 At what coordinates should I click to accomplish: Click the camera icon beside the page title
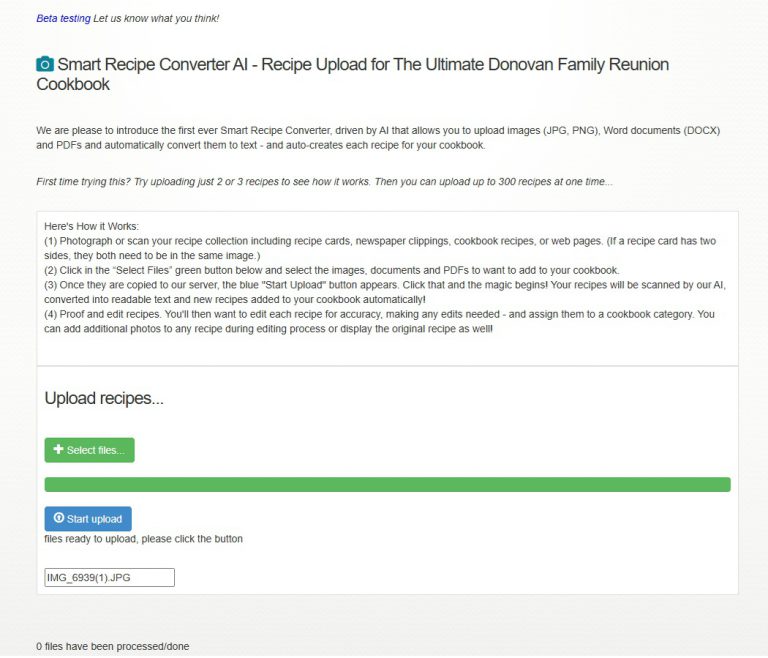tap(45, 64)
